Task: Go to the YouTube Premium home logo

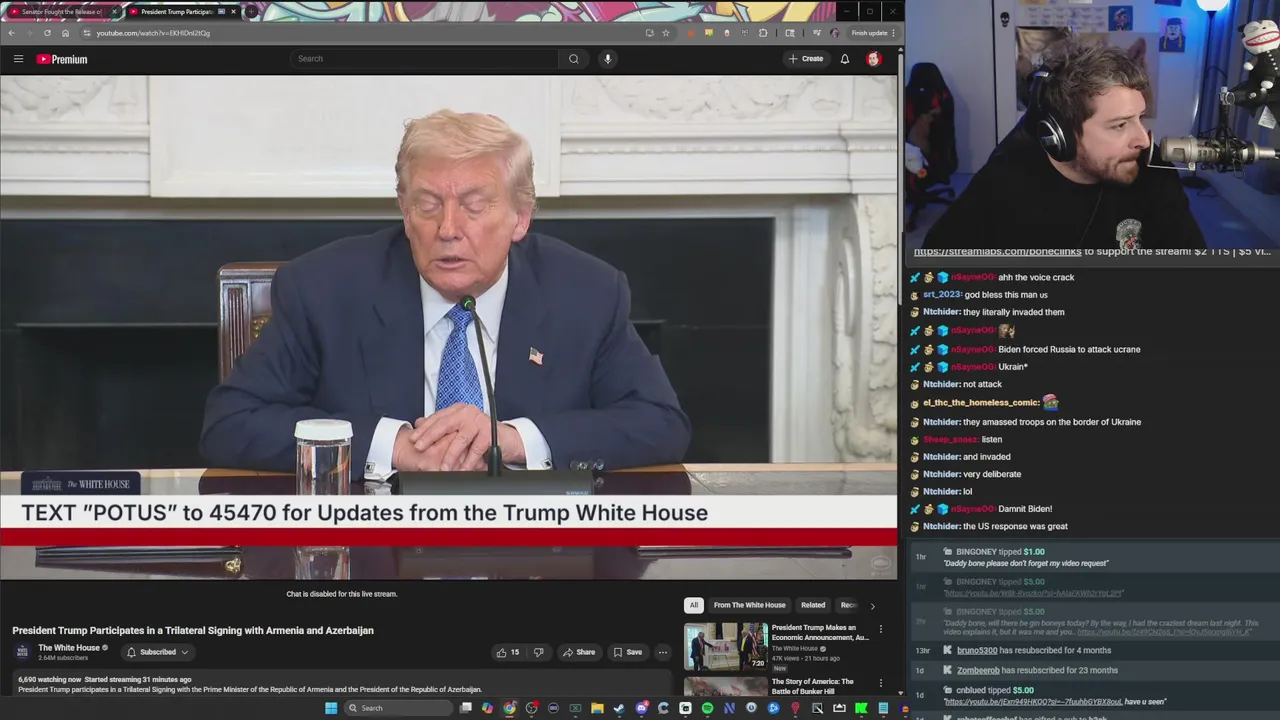Action: coord(62,59)
